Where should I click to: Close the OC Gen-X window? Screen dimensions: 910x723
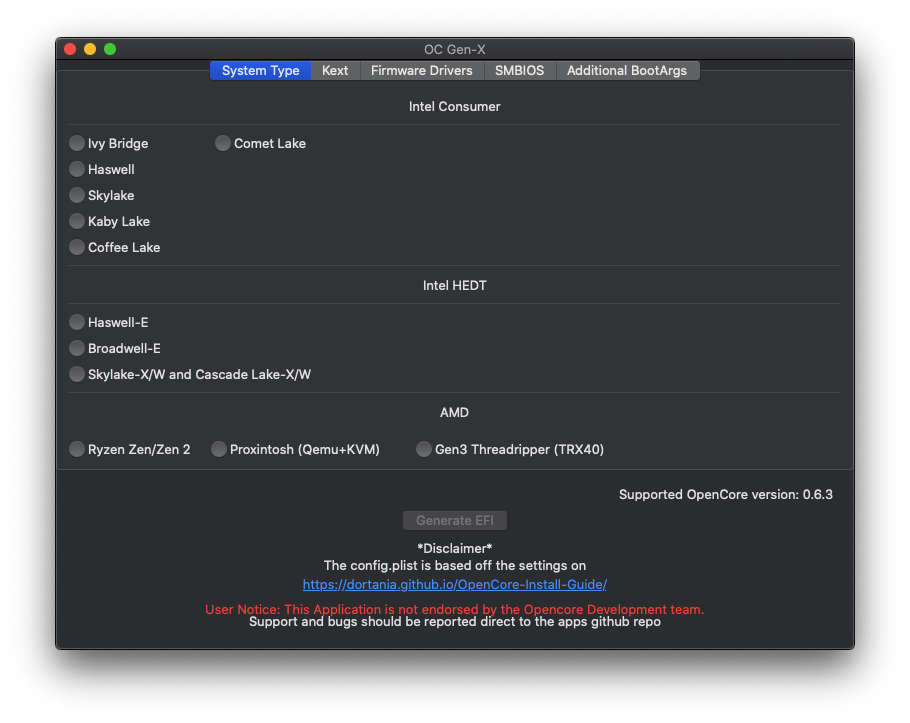pos(70,49)
